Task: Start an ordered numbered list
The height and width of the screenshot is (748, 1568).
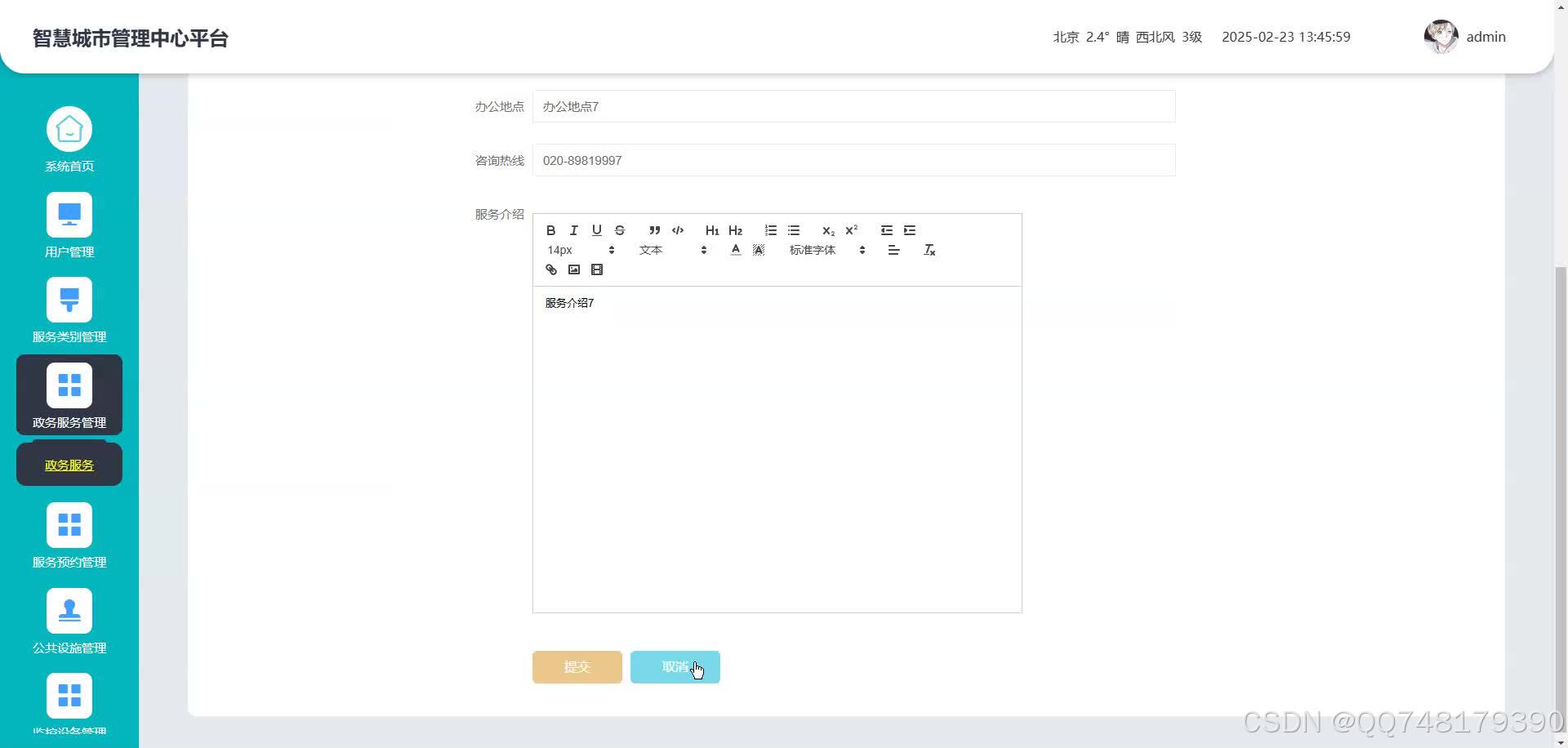Action: click(770, 230)
